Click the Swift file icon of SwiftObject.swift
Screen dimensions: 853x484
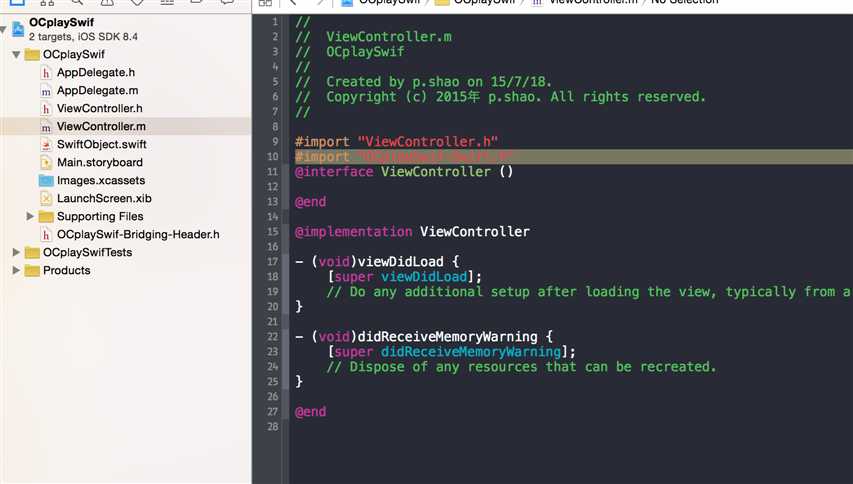pos(46,144)
